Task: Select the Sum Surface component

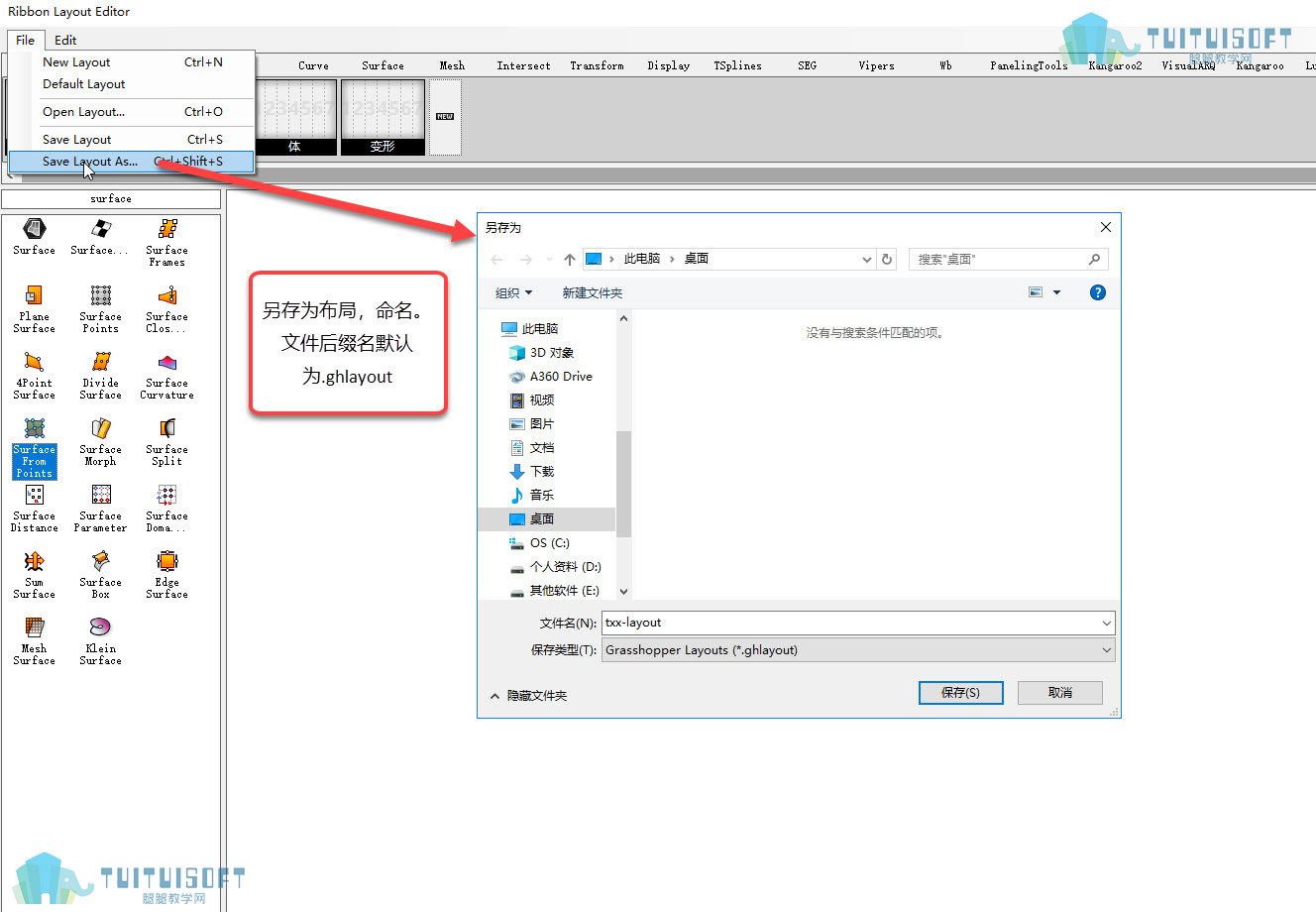Action: click(34, 574)
